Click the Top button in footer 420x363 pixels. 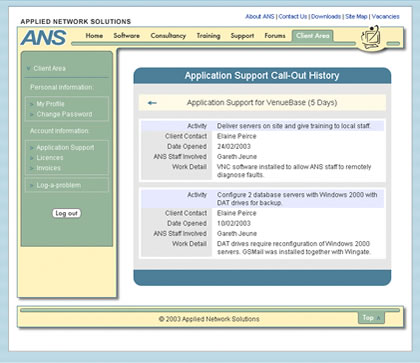371,318
